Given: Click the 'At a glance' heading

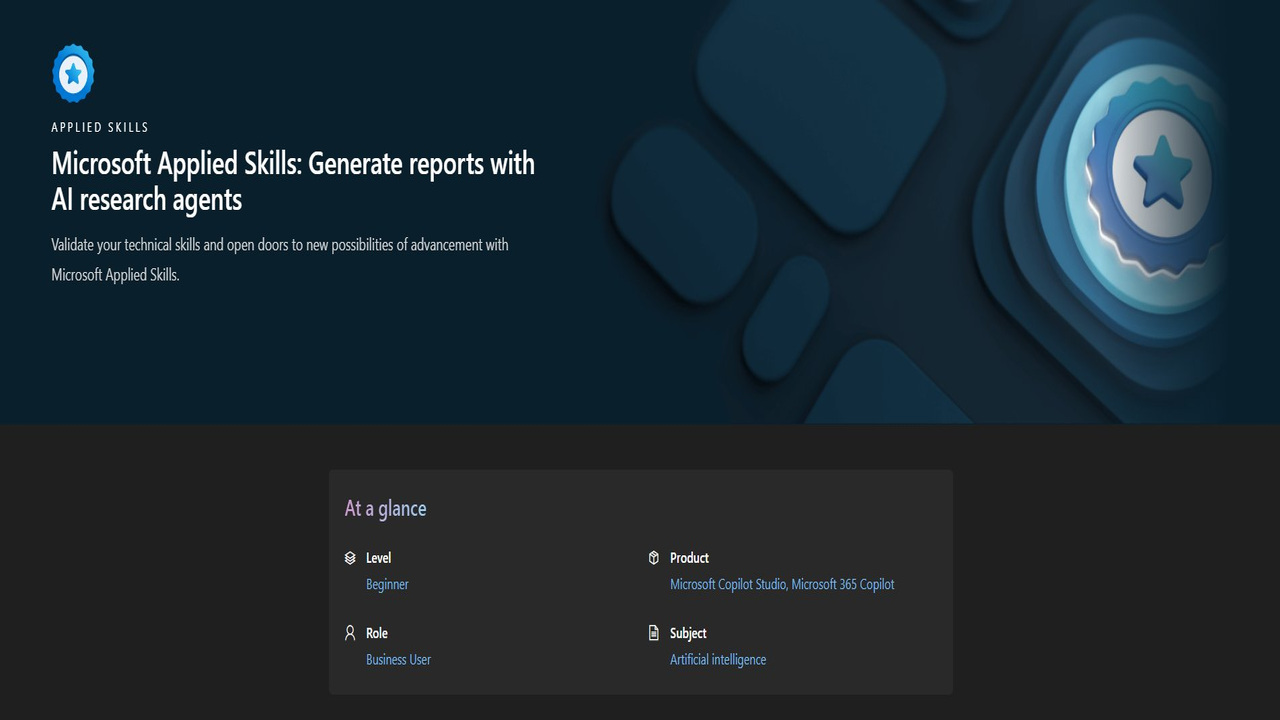Looking at the screenshot, I should pyautogui.click(x=386, y=508).
